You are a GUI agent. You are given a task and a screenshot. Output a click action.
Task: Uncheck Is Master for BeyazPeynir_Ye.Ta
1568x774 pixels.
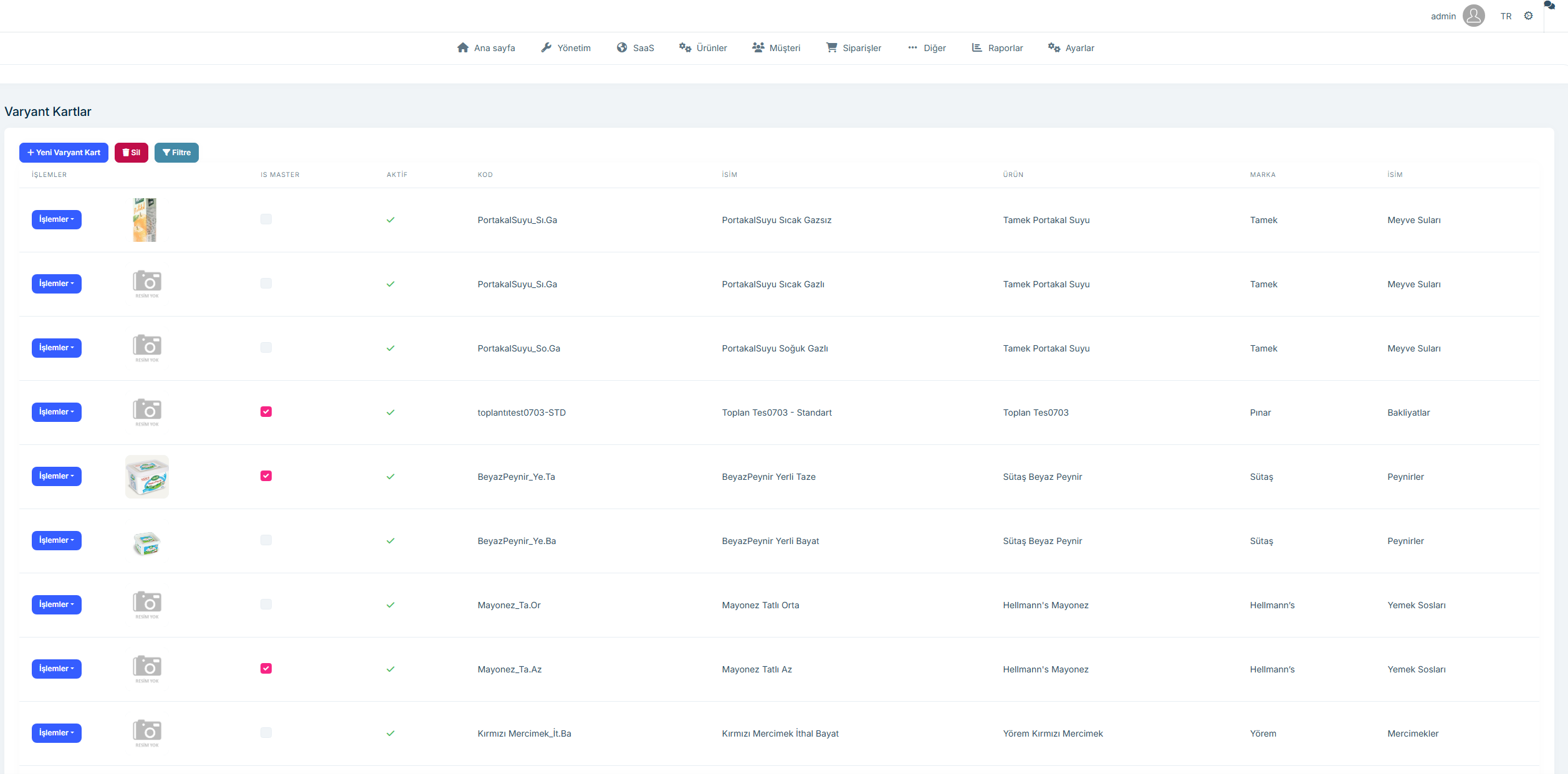point(266,476)
